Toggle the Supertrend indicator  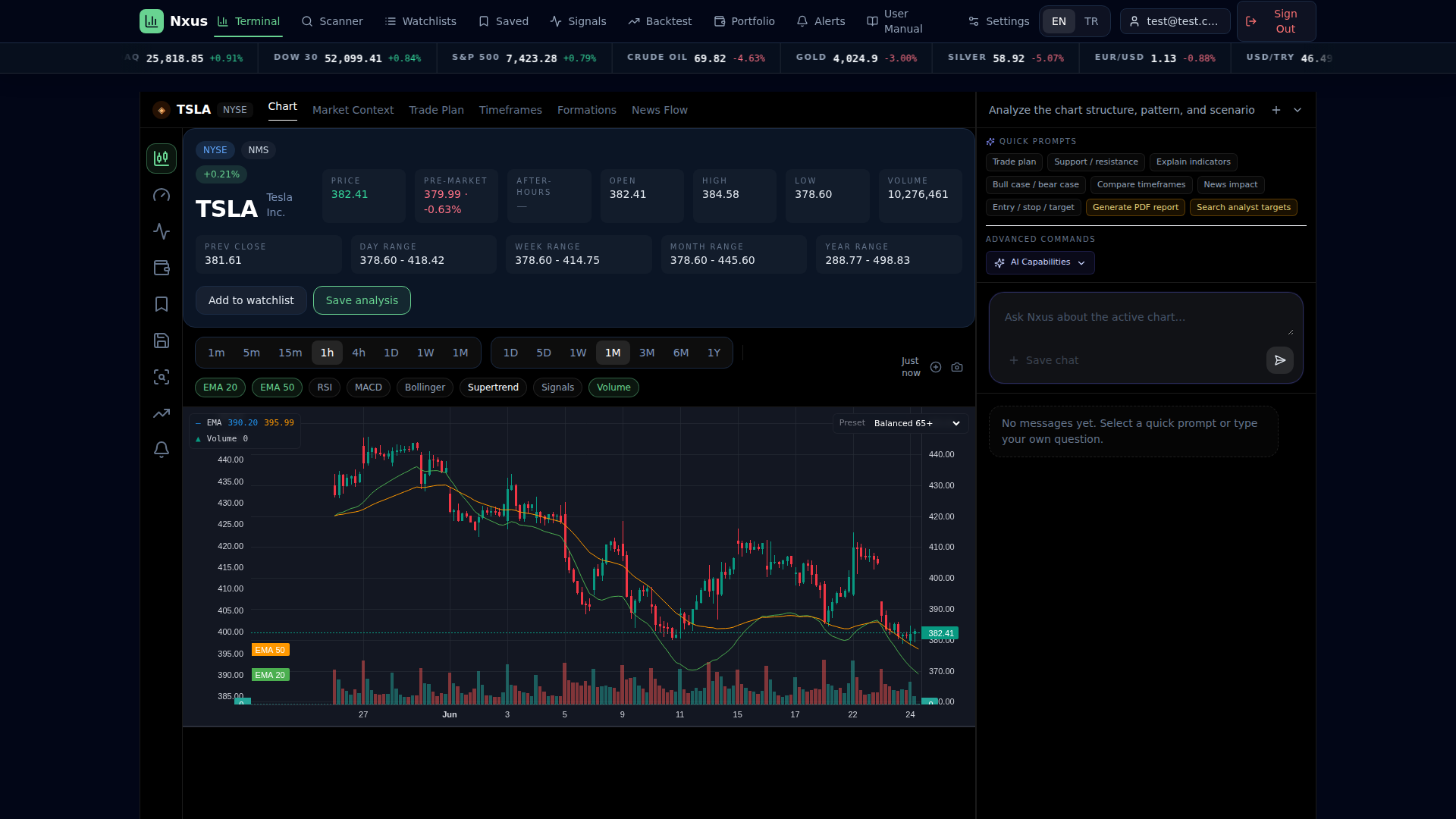tap(493, 388)
